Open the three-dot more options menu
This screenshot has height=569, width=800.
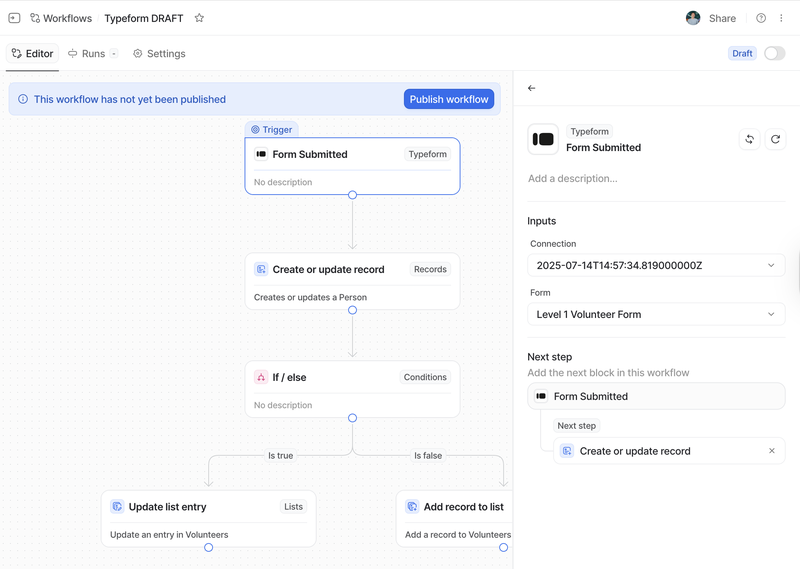tap(781, 18)
